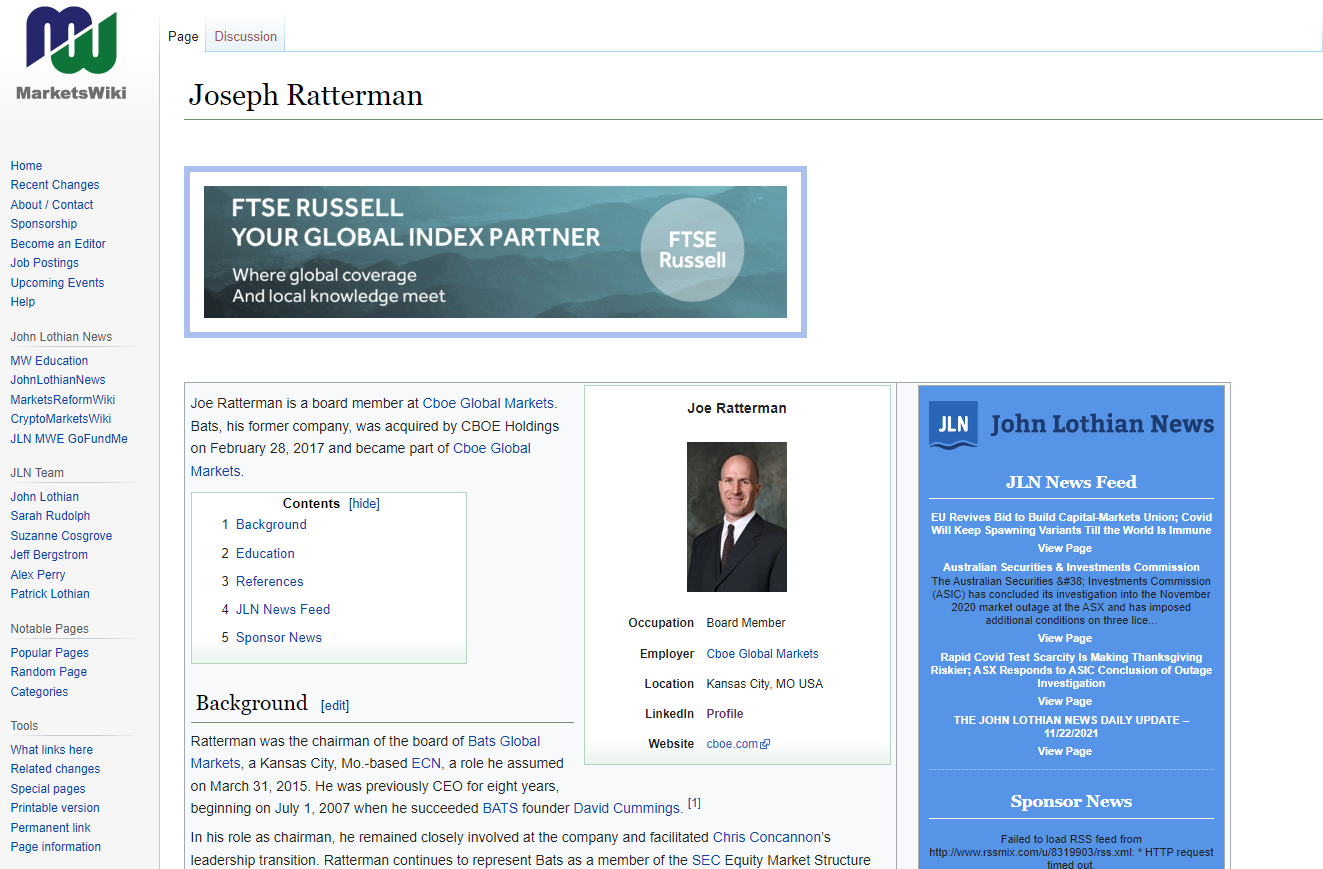Open the Help link

point(23,302)
